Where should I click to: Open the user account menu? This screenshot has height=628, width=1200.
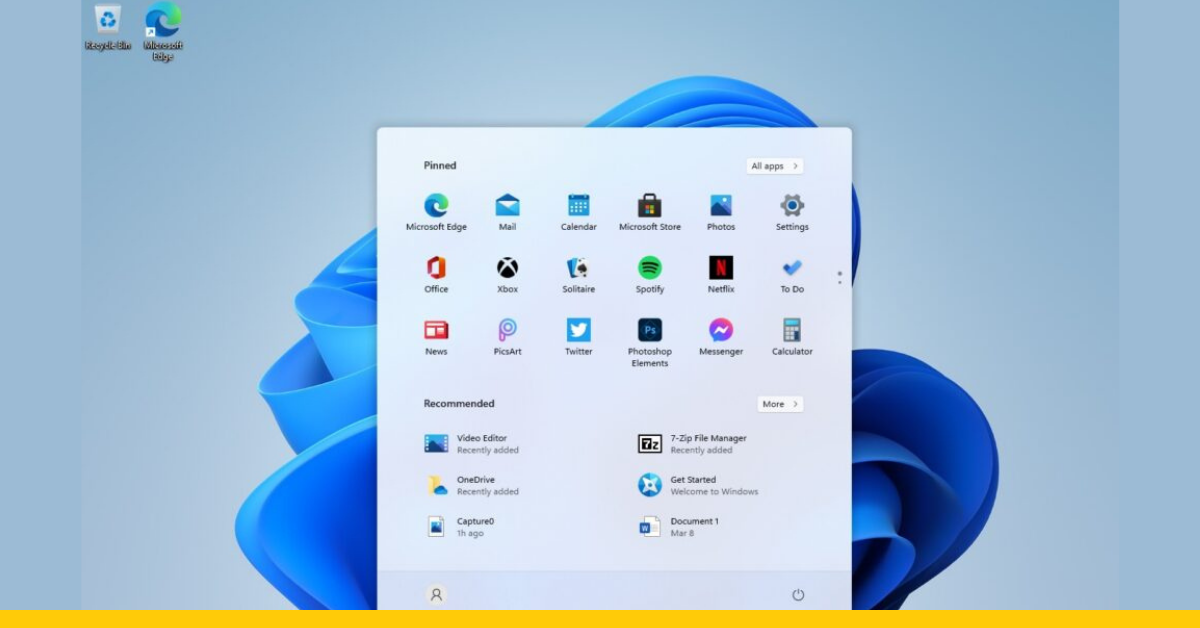coord(436,595)
